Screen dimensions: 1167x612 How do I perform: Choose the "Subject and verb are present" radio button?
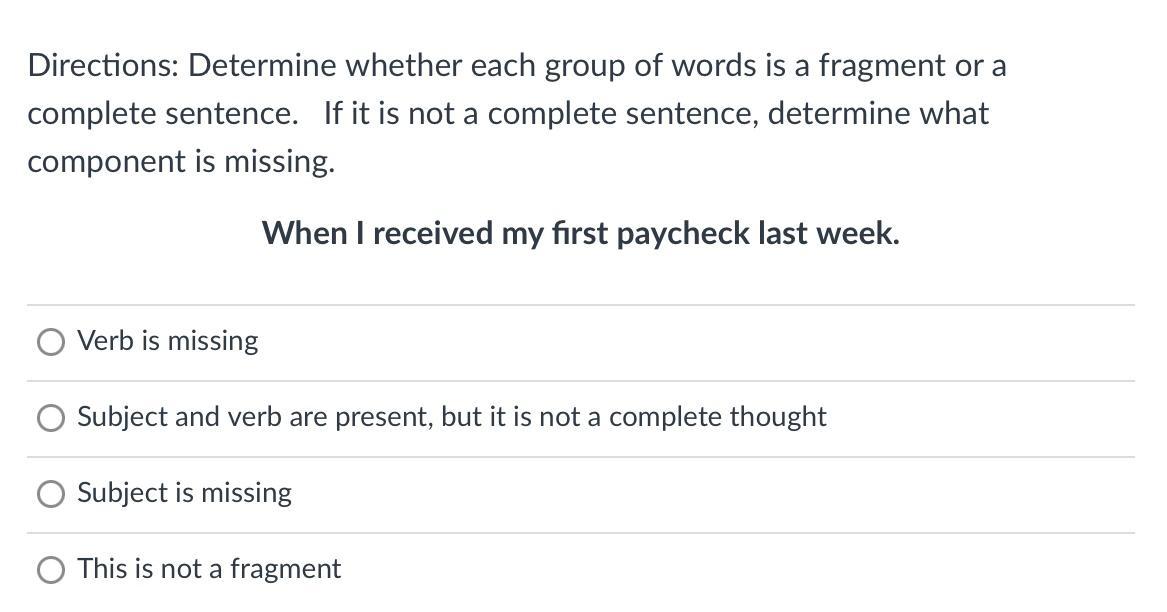click(x=51, y=418)
